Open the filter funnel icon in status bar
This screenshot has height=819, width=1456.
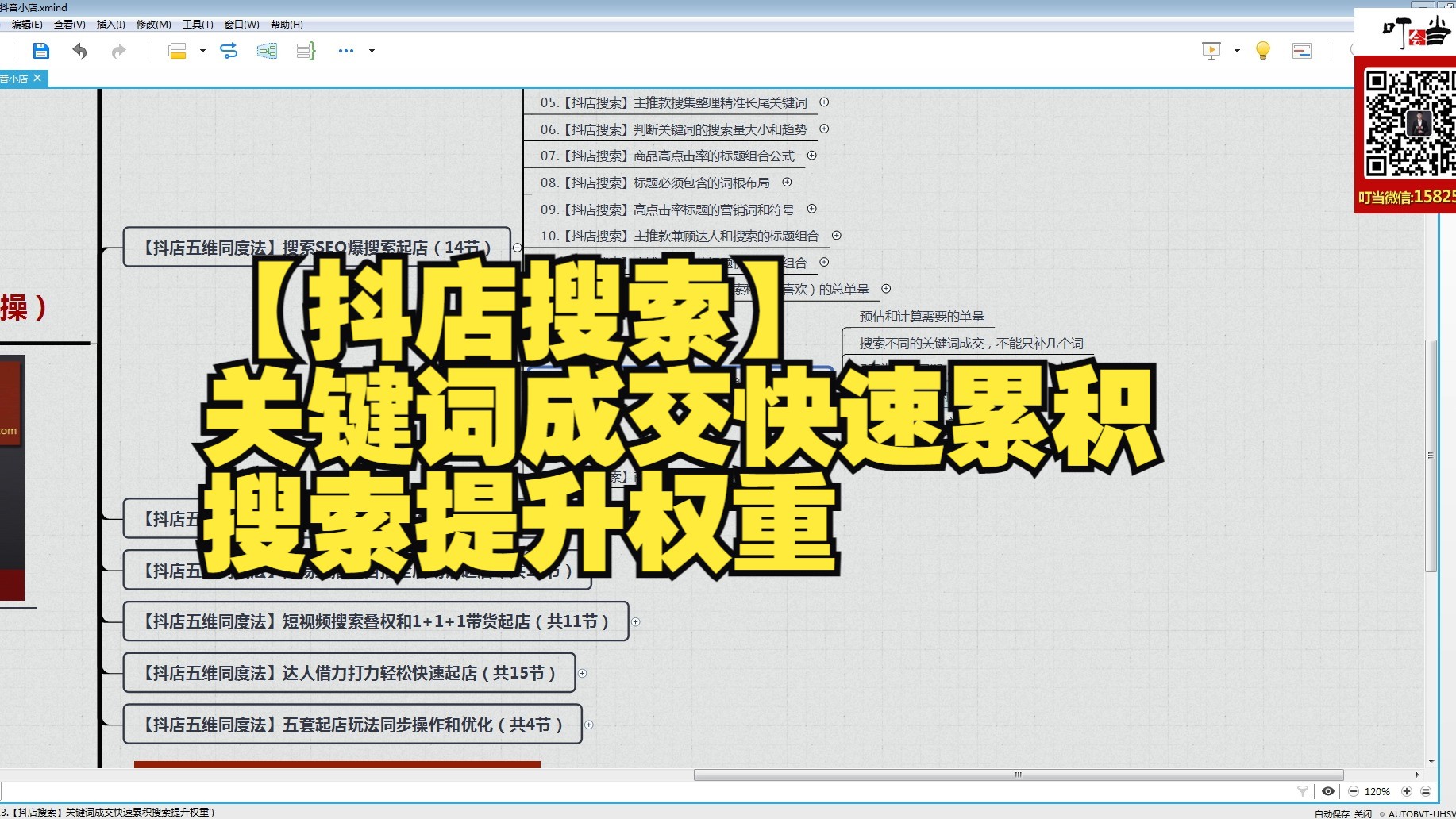[x=1302, y=791]
